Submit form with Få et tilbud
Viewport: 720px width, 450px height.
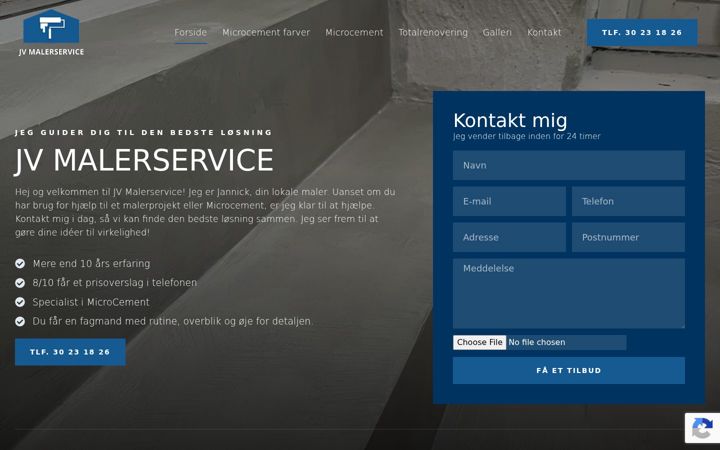569,371
